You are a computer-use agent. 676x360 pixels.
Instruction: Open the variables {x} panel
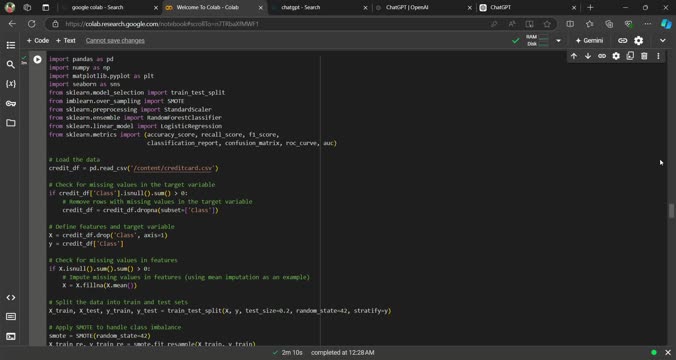coord(11,84)
